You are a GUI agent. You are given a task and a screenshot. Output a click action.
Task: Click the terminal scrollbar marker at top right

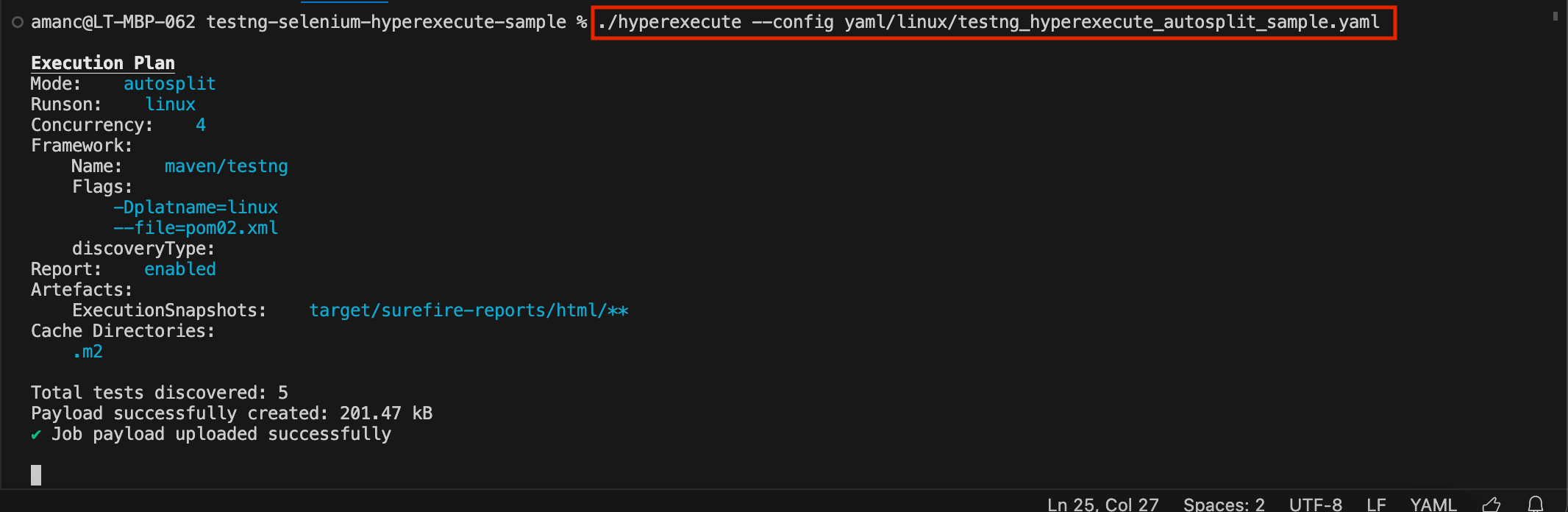(x=1555, y=15)
